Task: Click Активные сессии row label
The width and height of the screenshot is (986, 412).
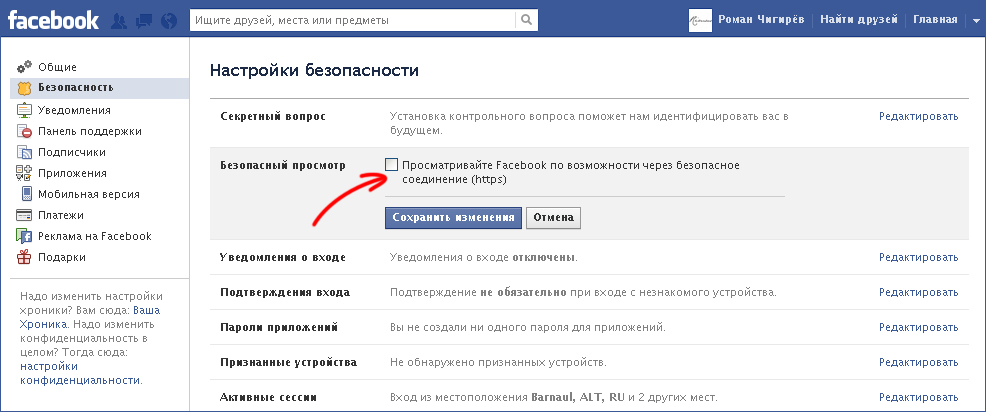Action: click(x=268, y=398)
